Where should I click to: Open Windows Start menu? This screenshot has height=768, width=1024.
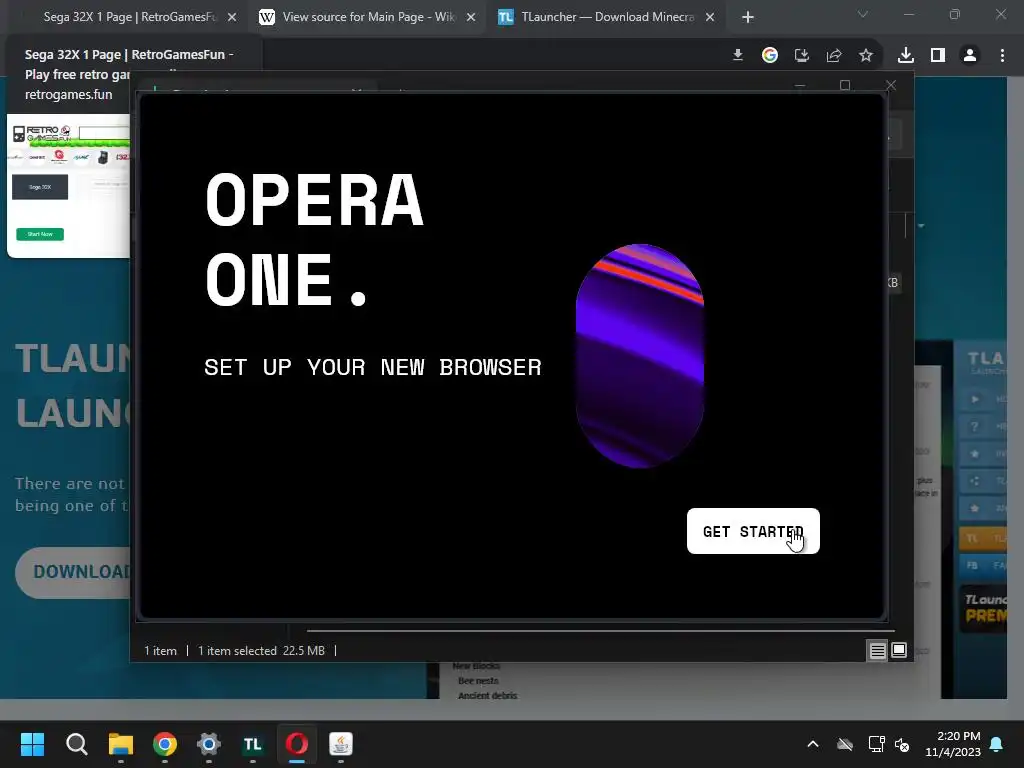(x=32, y=744)
